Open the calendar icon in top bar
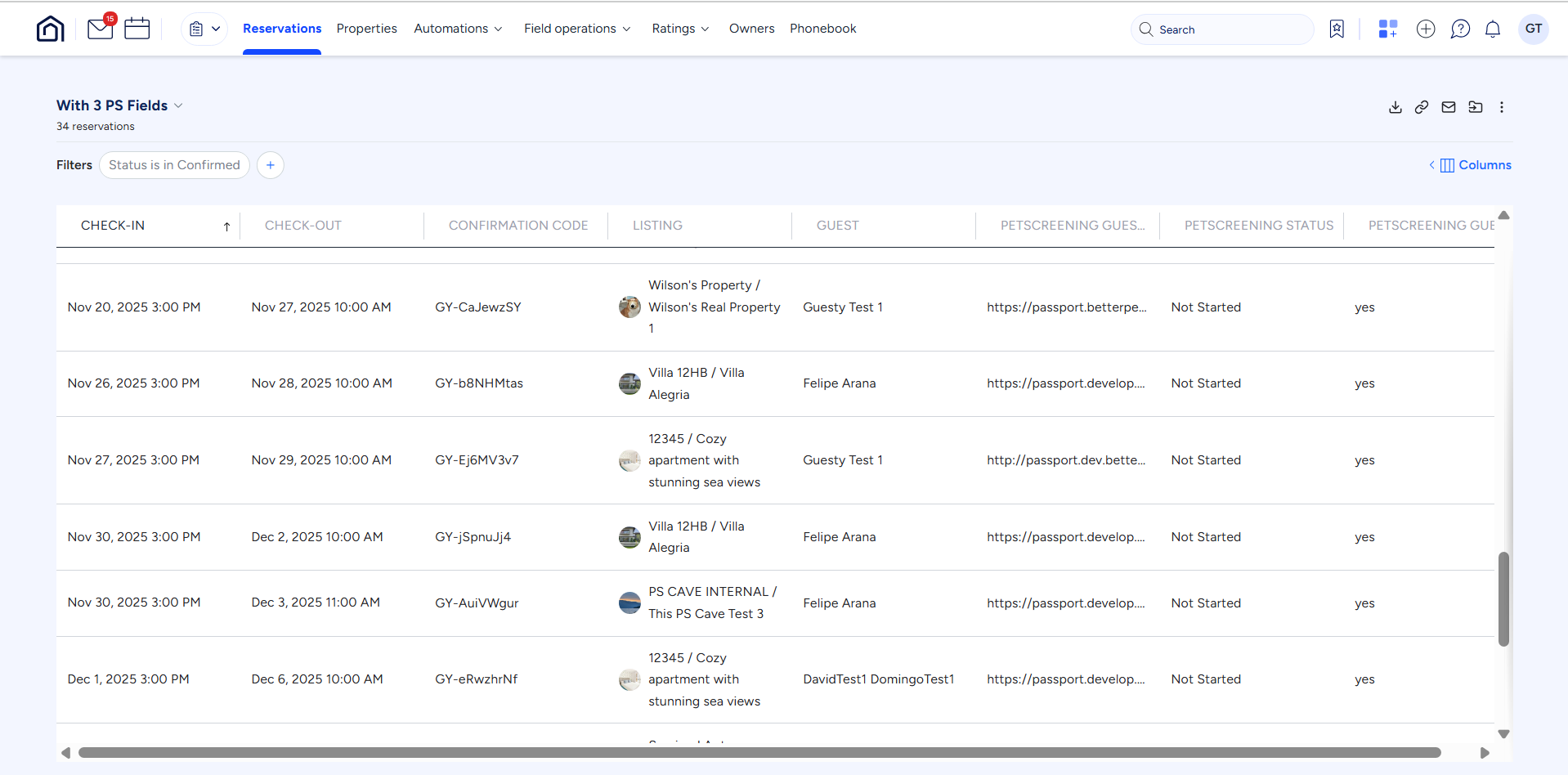 point(137,29)
